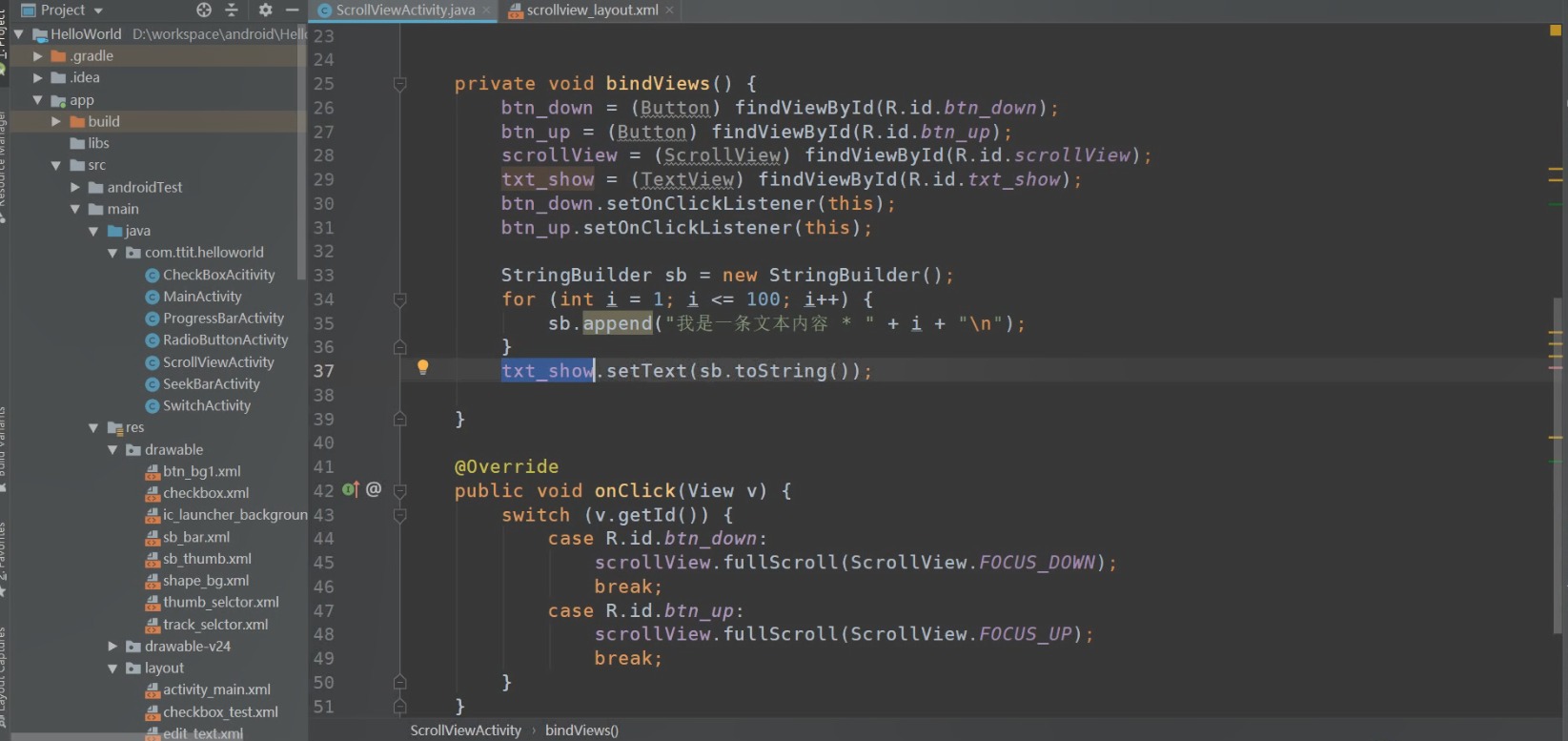Expand the .idea folder
The height and width of the screenshot is (741, 1568).
[38, 78]
